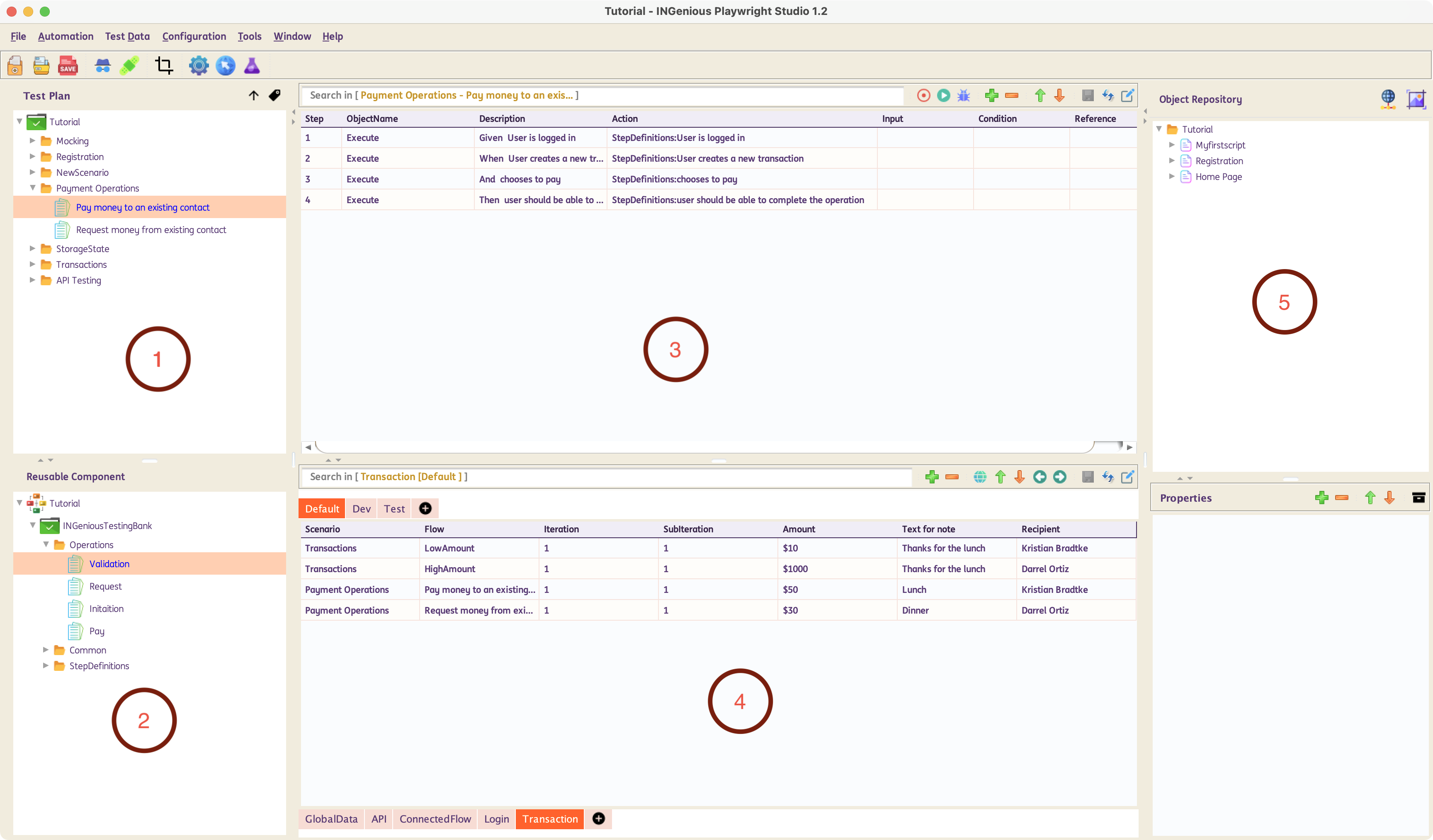Click the gray floppy save icon in steps toolbar
The width and height of the screenshot is (1433, 840).
pyautogui.click(x=1088, y=95)
